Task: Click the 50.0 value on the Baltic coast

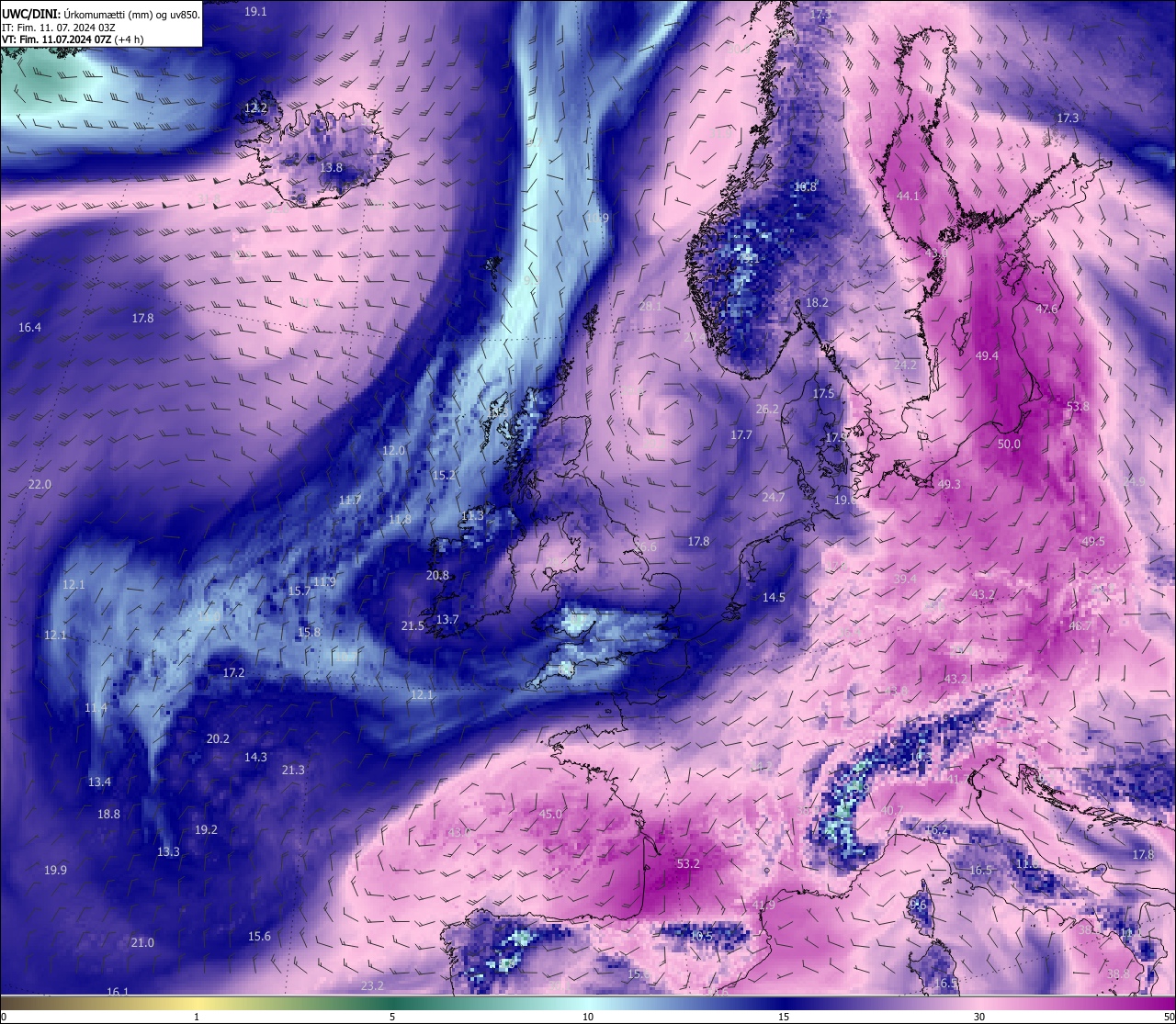Action: coord(1009,444)
